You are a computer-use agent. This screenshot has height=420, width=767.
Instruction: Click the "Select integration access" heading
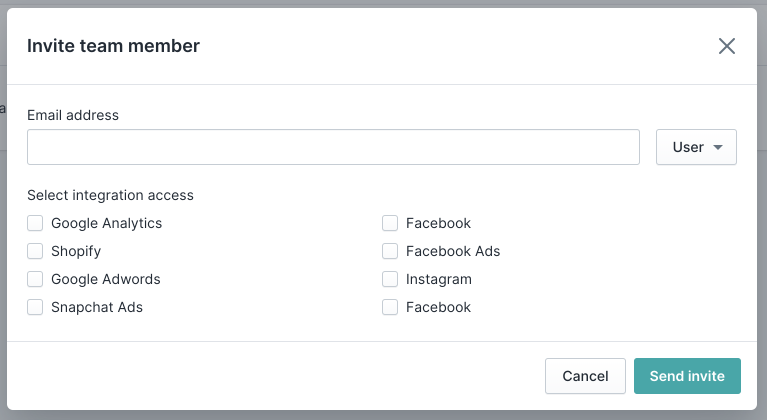[110, 195]
